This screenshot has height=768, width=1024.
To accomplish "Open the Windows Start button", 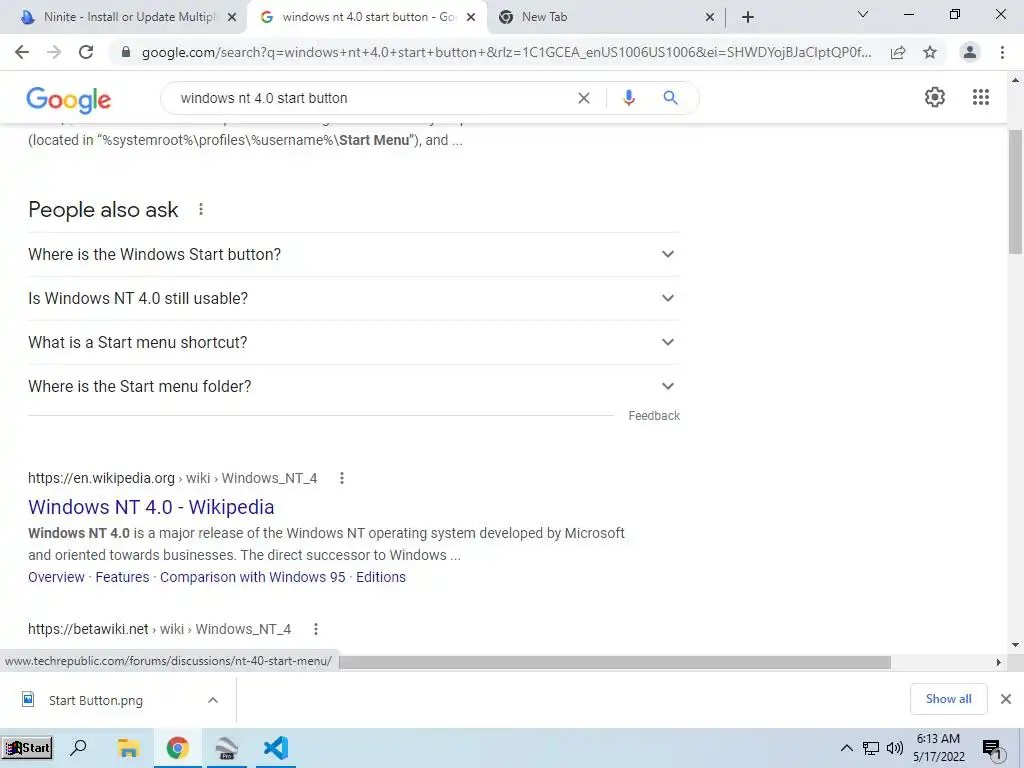I will coord(27,748).
